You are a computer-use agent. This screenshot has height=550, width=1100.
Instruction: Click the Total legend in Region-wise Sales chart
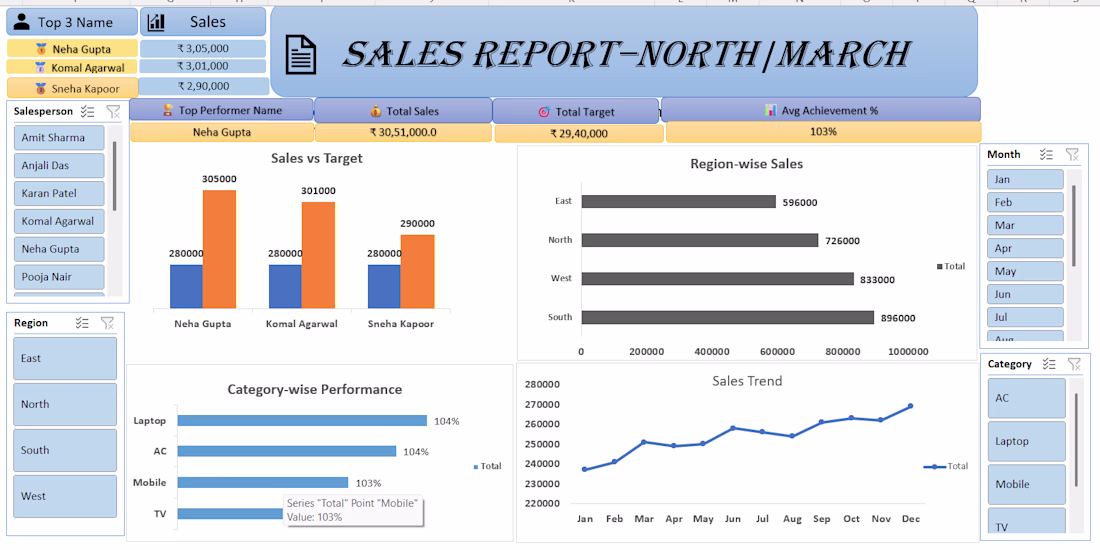pyautogui.click(x=951, y=267)
